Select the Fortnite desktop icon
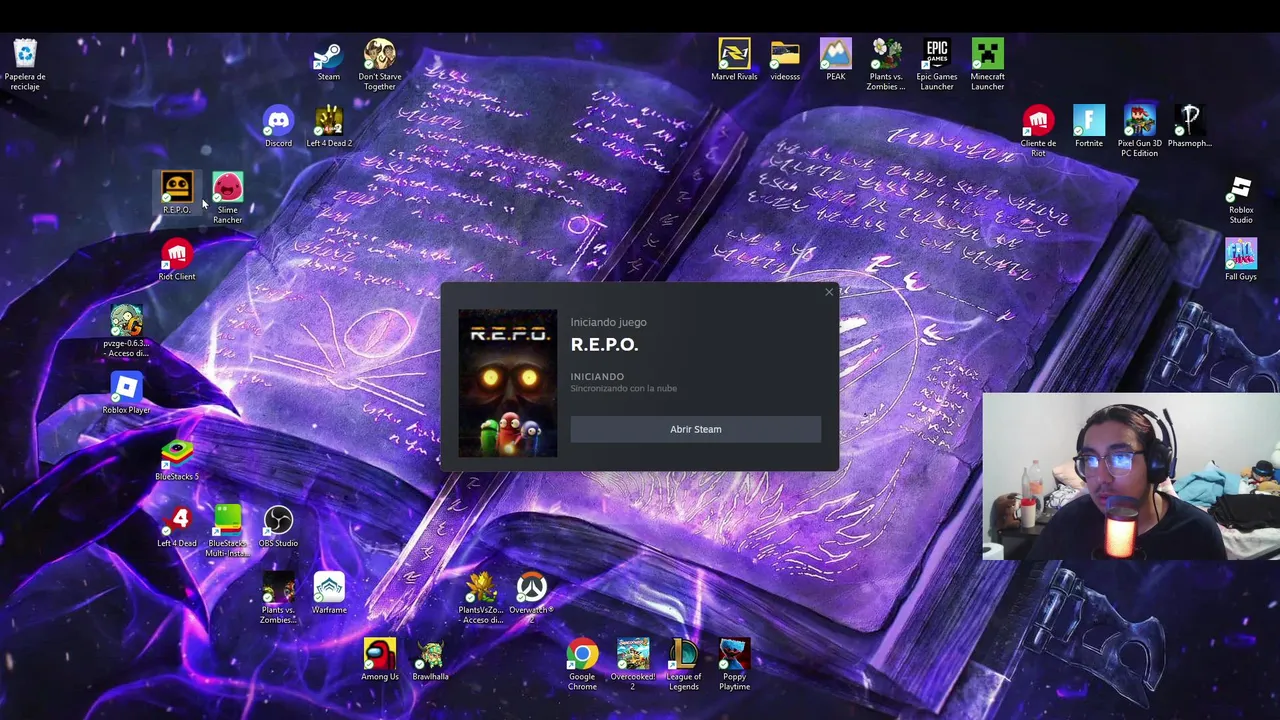The image size is (1280, 720). pos(1089,127)
